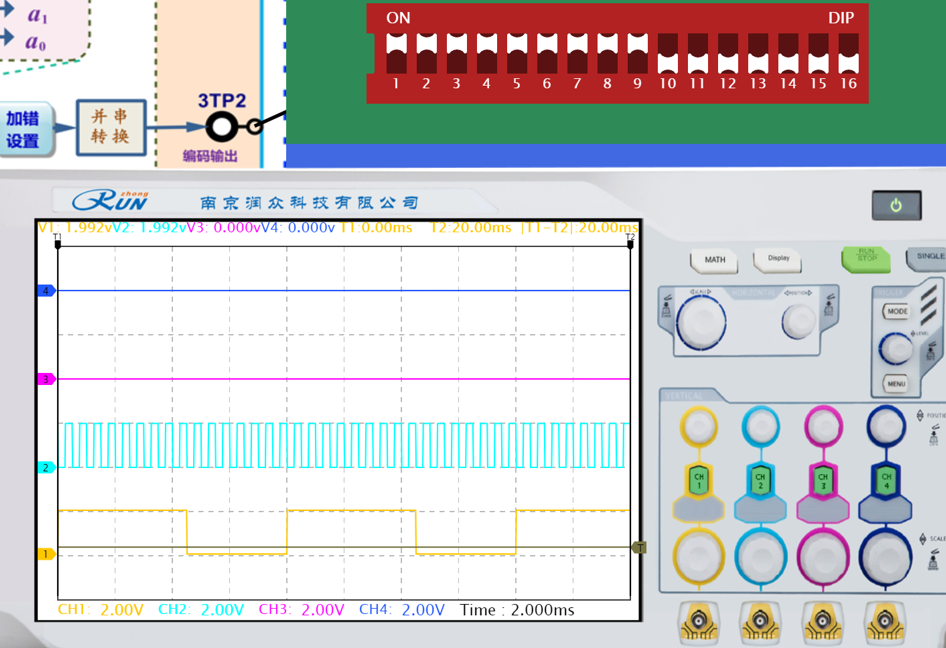Viewport: 946px width, 648px height.
Task: Toggle DIP switch 1
Action: [396, 53]
